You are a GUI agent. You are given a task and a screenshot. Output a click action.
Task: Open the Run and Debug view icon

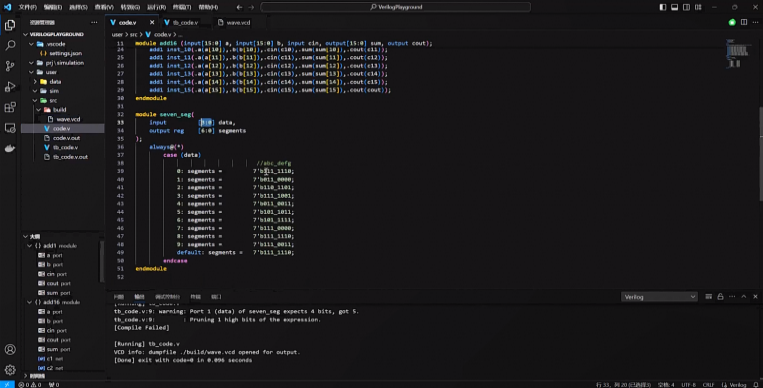click(10, 87)
